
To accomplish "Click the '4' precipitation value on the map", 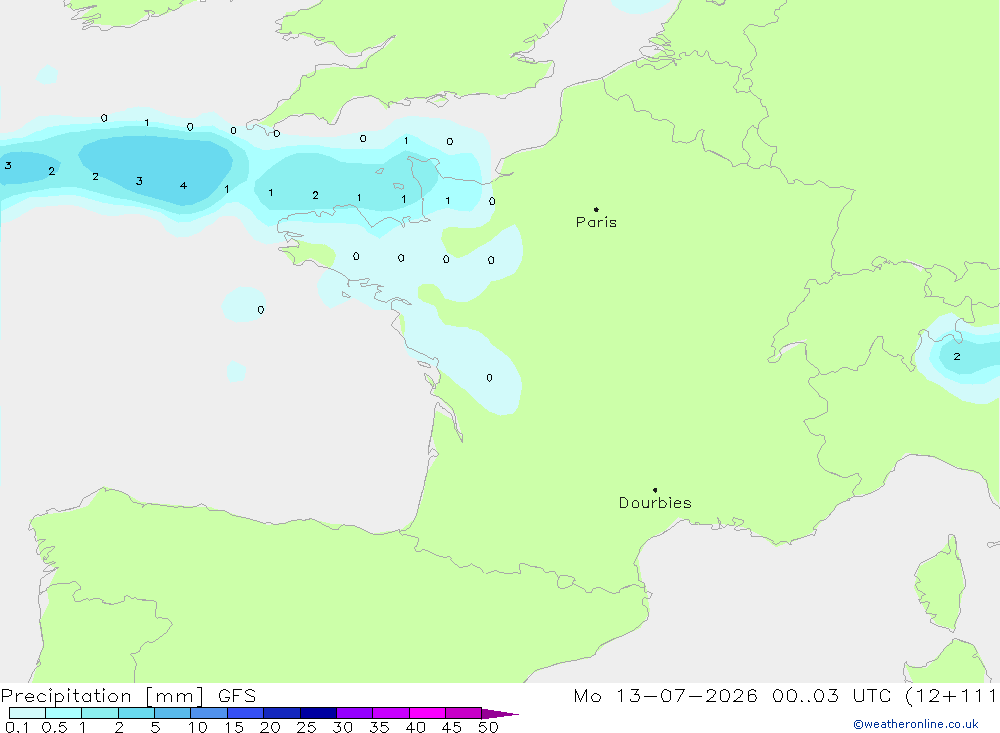I will coord(183,186).
